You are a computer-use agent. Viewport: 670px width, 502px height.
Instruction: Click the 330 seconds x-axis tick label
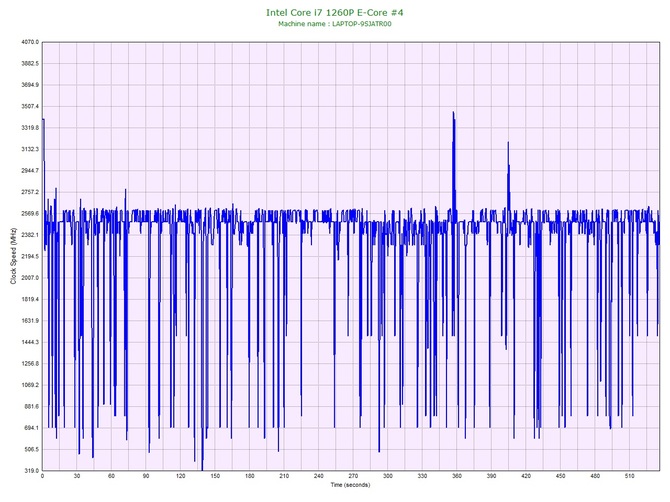click(x=423, y=476)
